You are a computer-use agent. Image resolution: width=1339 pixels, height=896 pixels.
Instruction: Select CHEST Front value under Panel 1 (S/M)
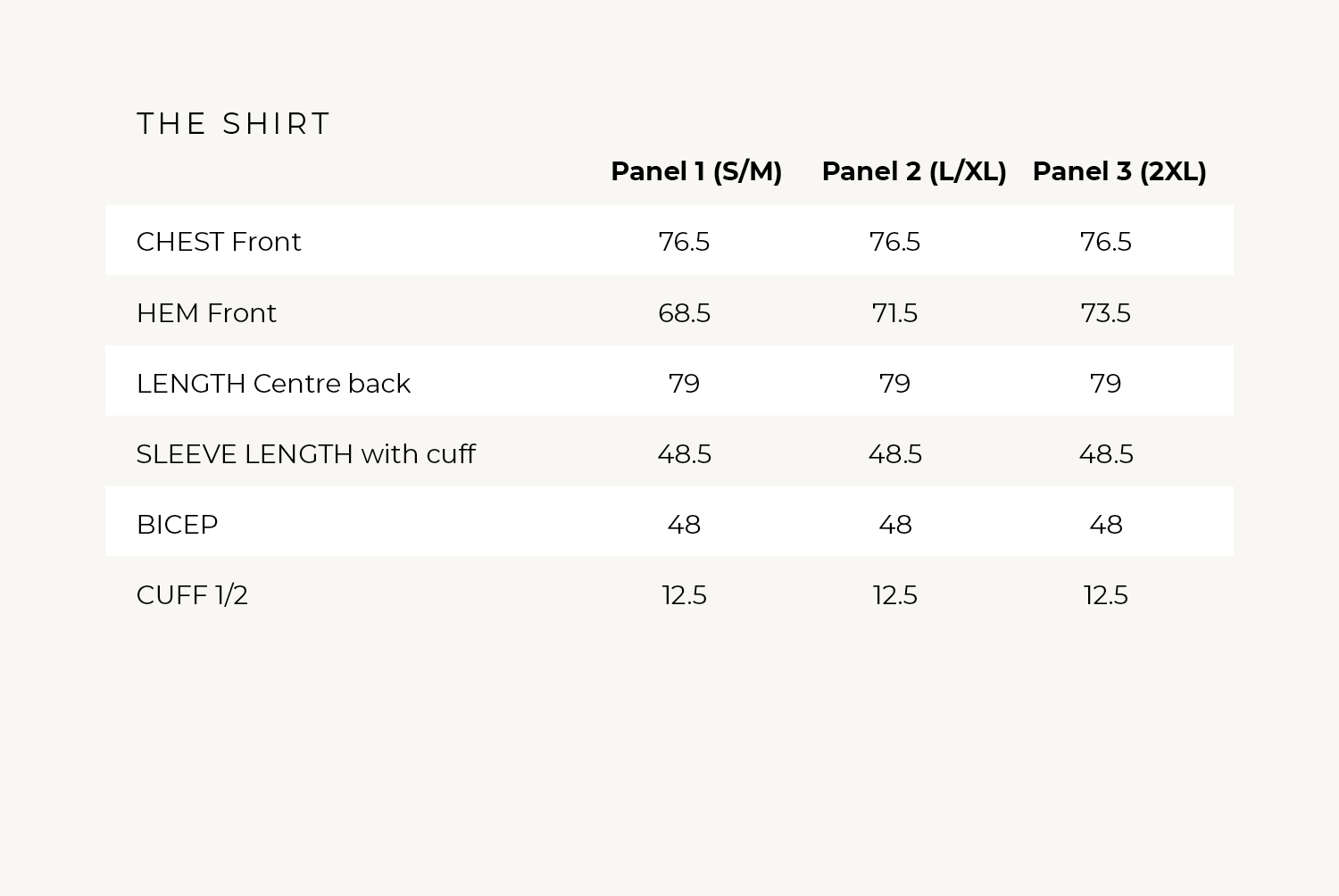[684, 242]
